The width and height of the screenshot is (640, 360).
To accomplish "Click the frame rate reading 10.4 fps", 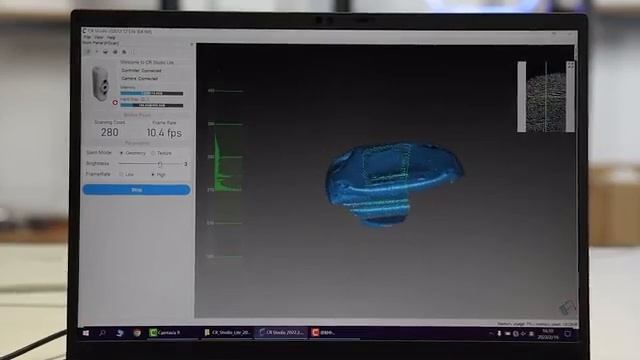I will coord(164,133).
